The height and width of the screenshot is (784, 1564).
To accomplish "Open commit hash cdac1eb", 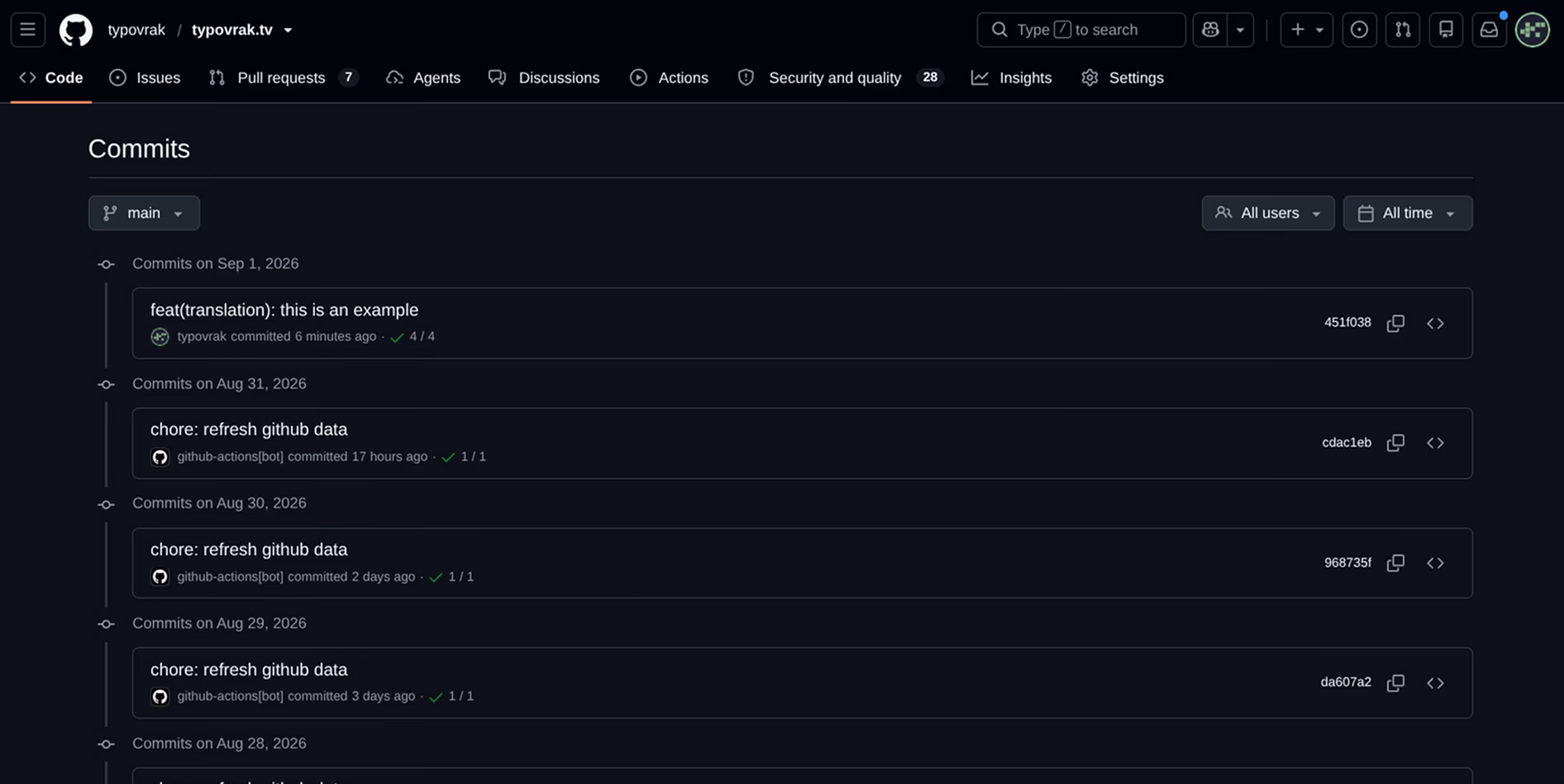I will pos(1347,443).
